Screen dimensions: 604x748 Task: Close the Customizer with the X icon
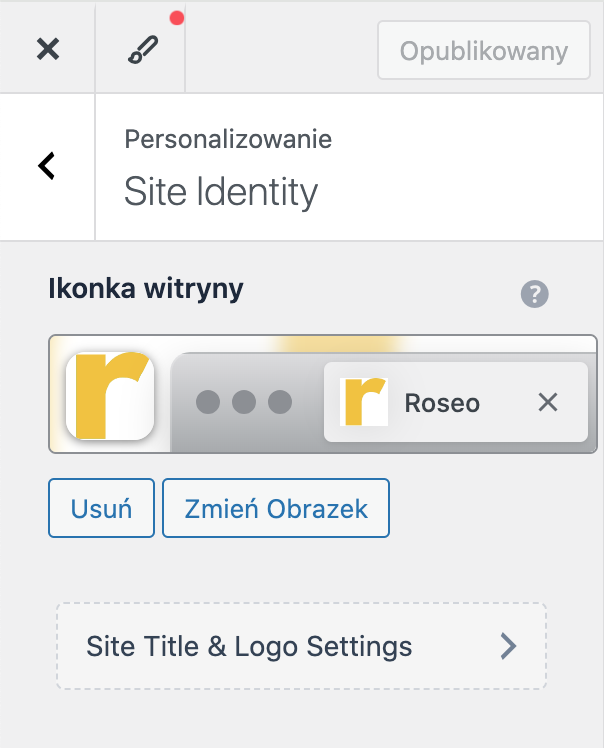coord(47,48)
